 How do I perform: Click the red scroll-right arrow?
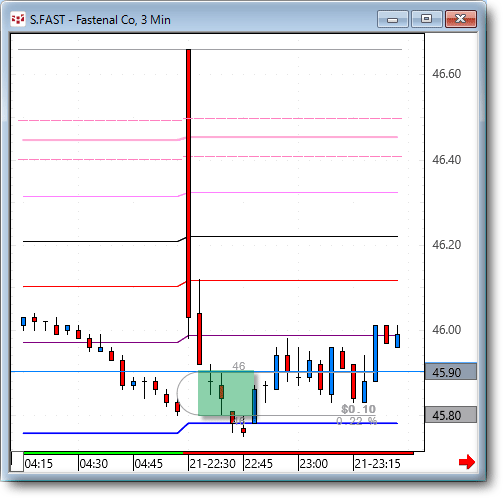click(467, 462)
